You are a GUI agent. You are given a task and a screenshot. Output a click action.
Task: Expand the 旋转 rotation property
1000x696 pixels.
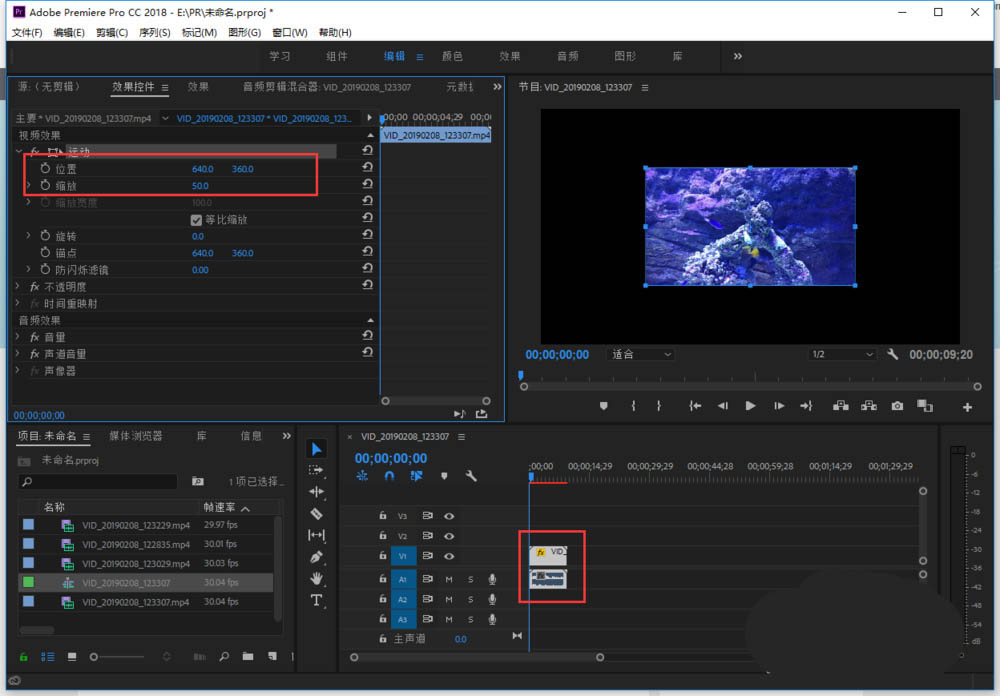(x=28, y=235)
